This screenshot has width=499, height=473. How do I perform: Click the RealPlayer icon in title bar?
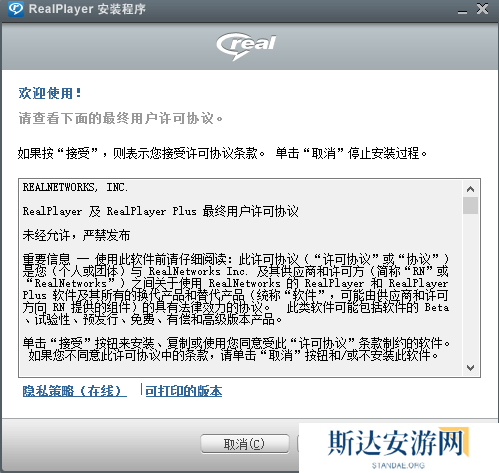[x=16, y=9]
